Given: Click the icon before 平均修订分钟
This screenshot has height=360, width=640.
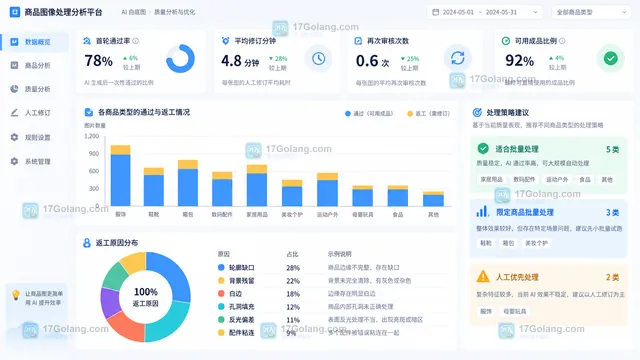Looking at the screenshot, I should 225,41.
